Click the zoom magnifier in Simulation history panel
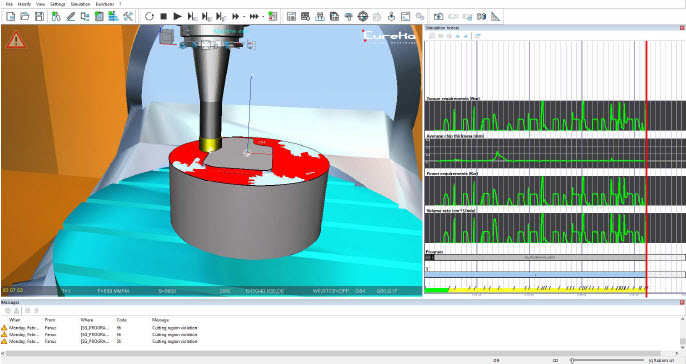The image size is (686, 364). [432, 36]
